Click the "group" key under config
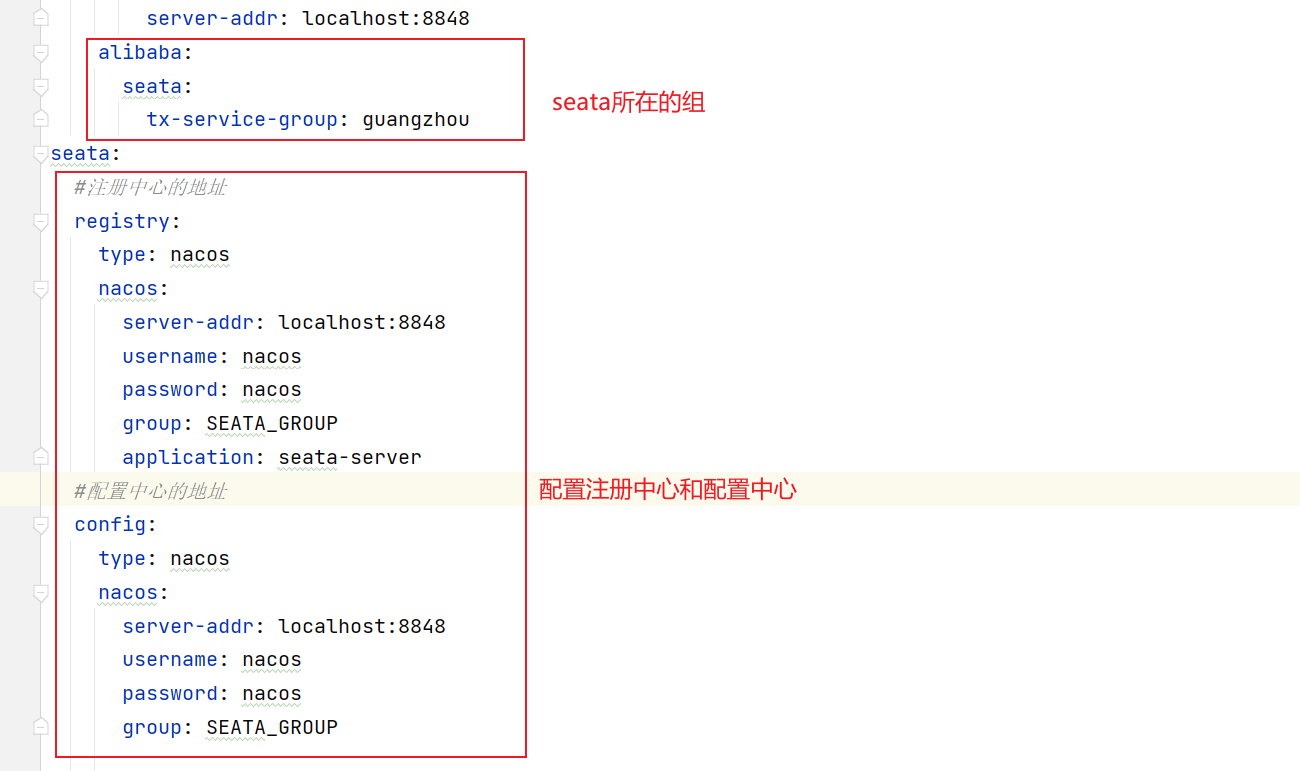This screenshot has height=771, width=1300. pos(152,728)
